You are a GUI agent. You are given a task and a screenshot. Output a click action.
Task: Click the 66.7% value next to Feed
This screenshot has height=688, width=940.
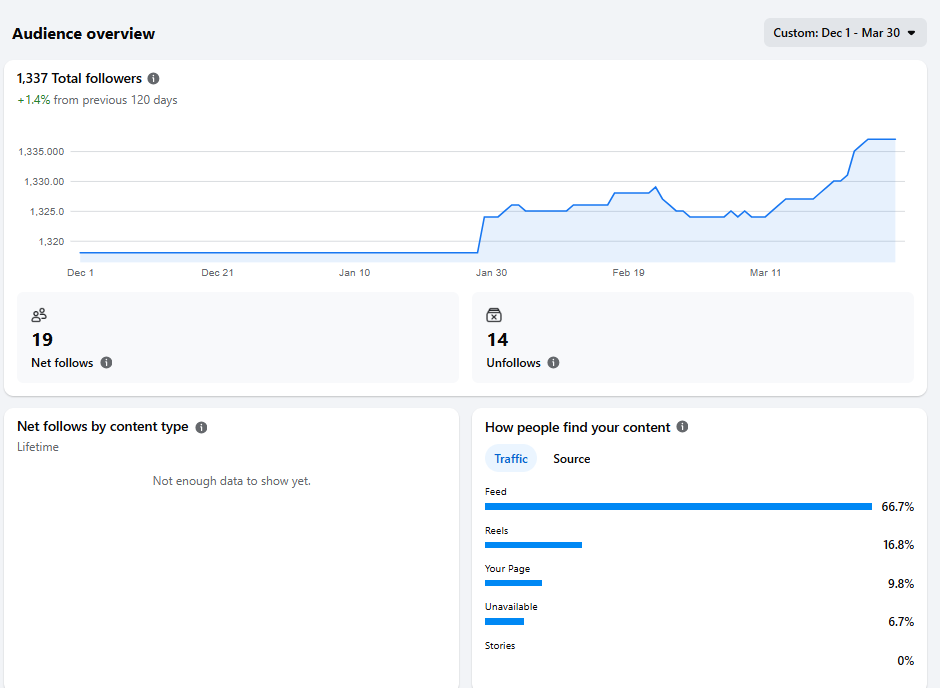pos(895,506)
